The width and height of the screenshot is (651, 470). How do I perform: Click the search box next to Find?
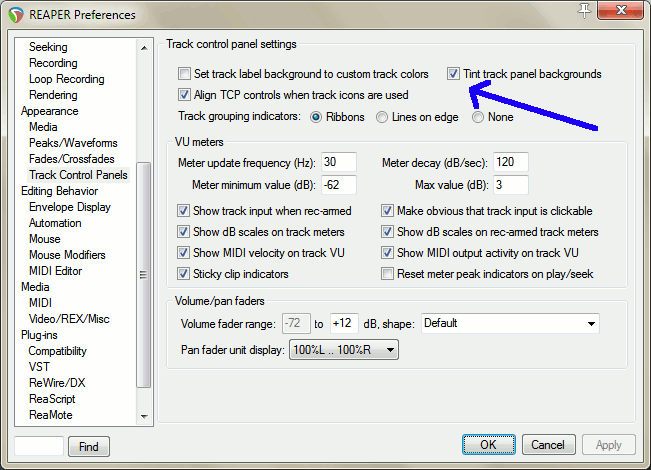(39, 446)
